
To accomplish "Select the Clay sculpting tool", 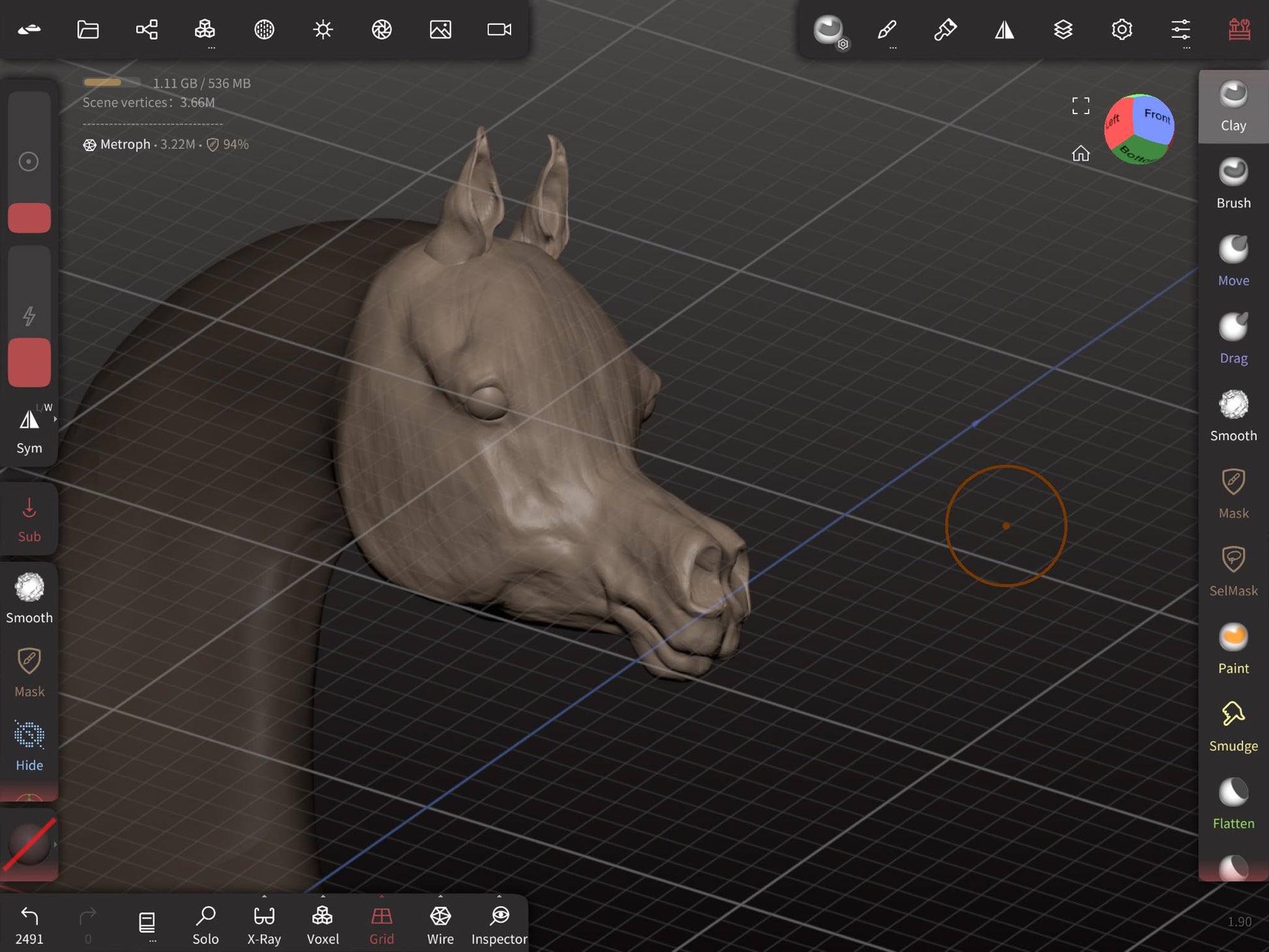I will (1232, 106).
